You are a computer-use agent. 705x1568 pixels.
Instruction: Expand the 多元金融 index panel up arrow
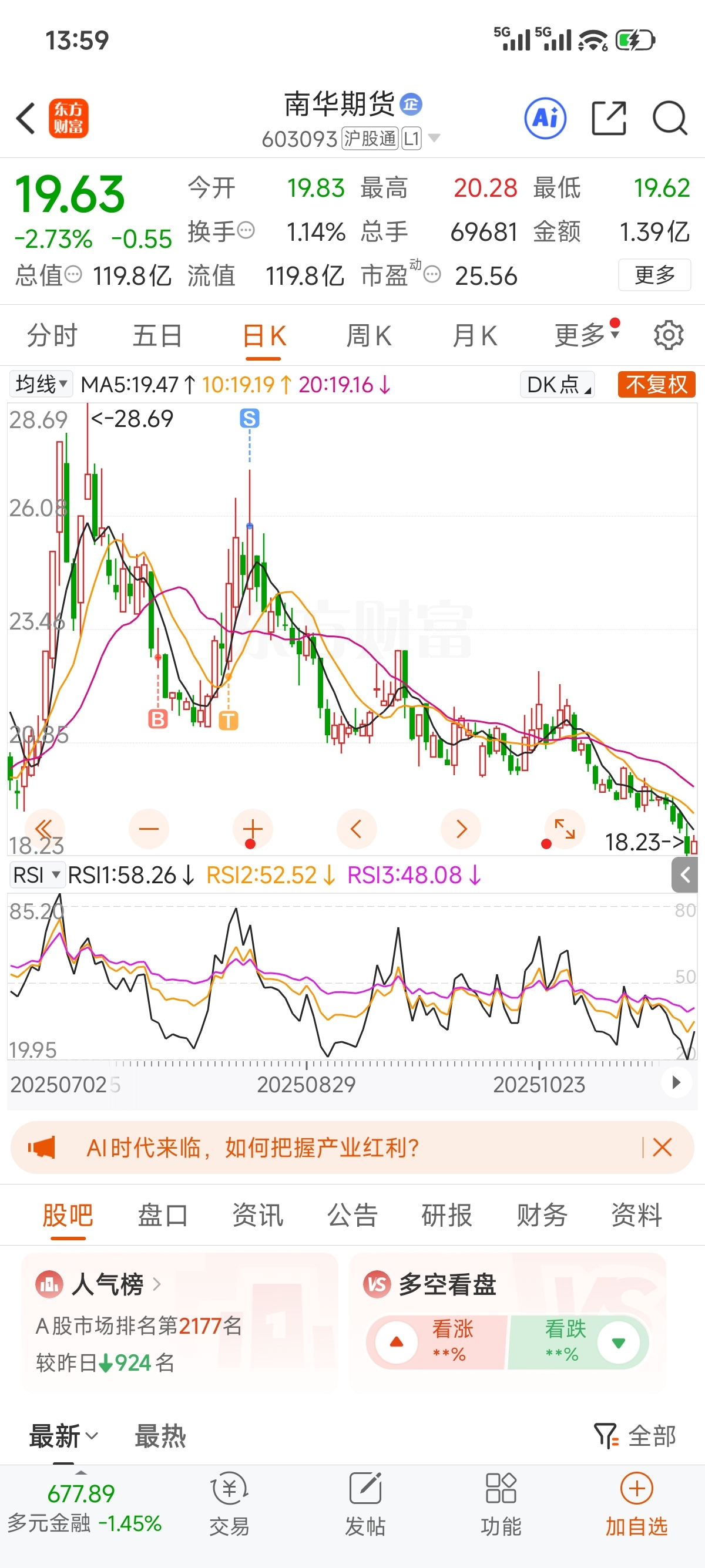[81, 1472]
